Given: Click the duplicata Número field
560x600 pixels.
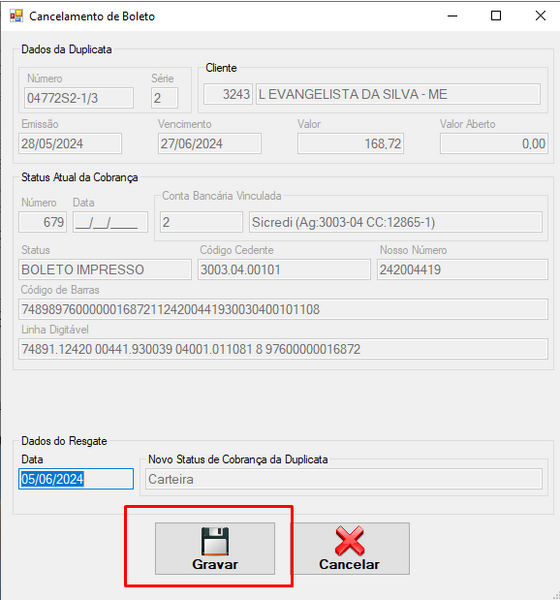Looking at the screenshot, I should pos(79,98).
